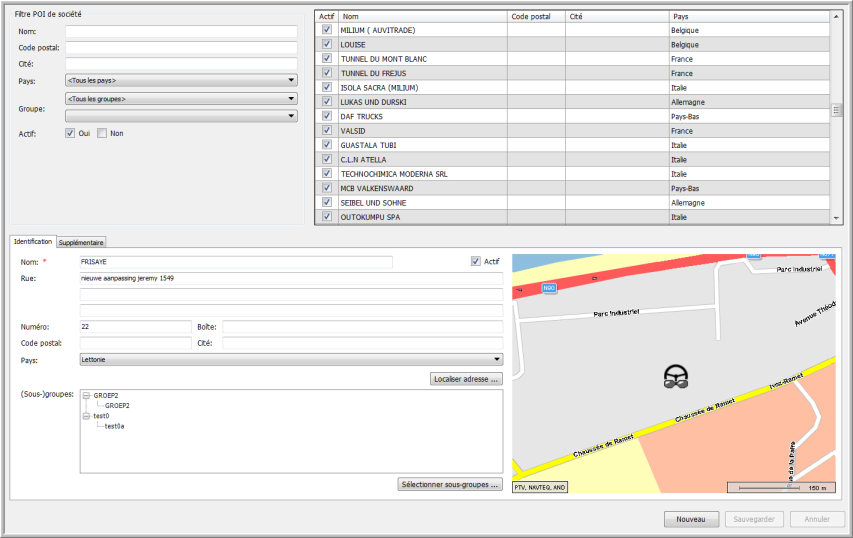Click the Sélectionner sous-groupes button

click(450, 485)
